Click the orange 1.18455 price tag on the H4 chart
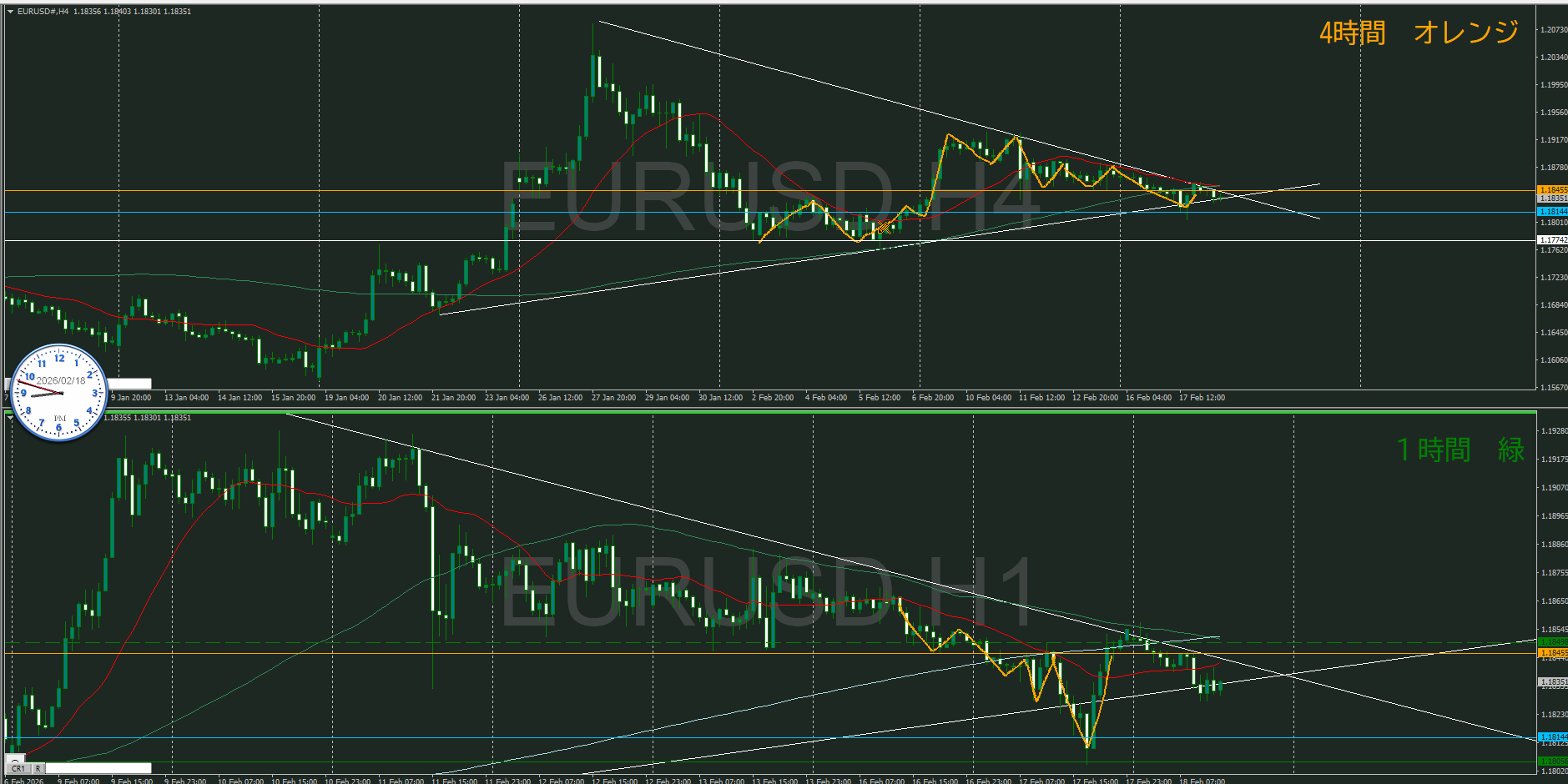This screenshot has width=1568, height=784. [x=1552, y=190]
